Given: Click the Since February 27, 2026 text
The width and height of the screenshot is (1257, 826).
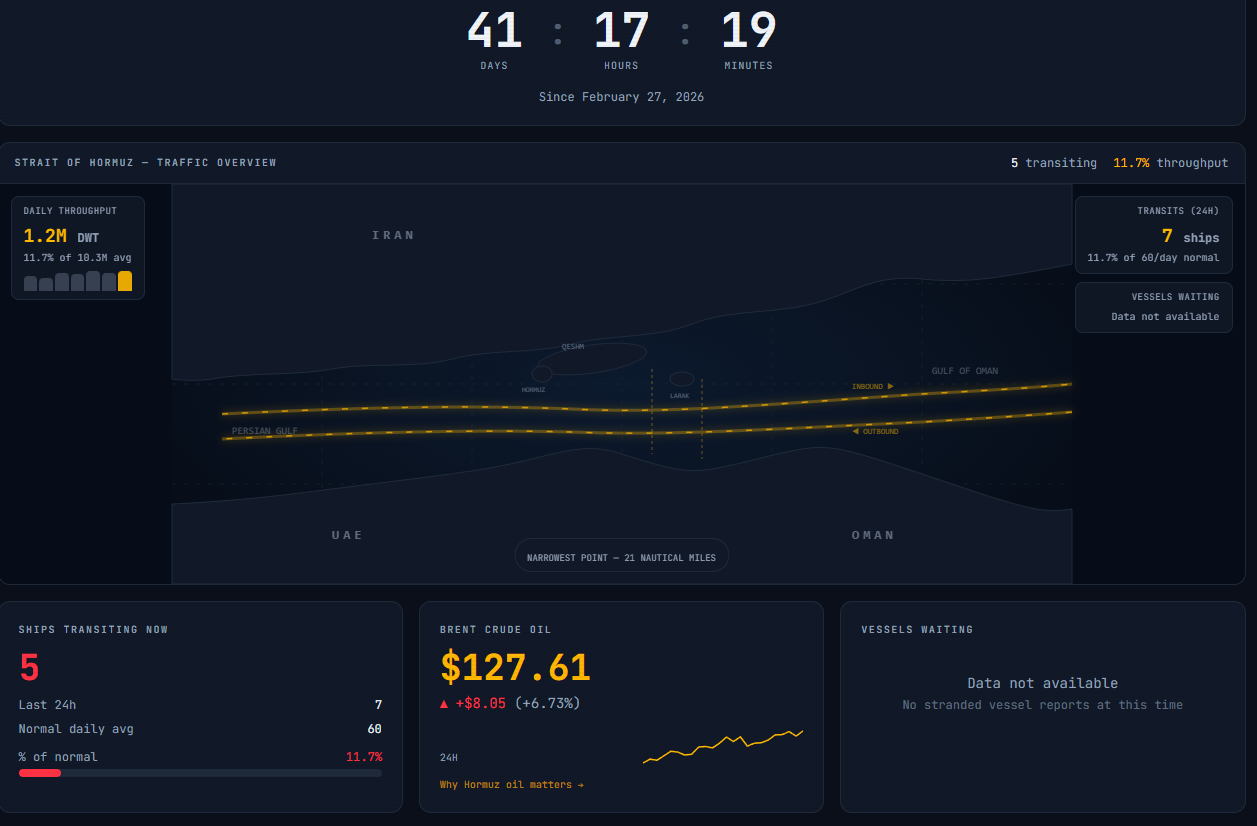Looking at the screenshot, I should (621, 97).
